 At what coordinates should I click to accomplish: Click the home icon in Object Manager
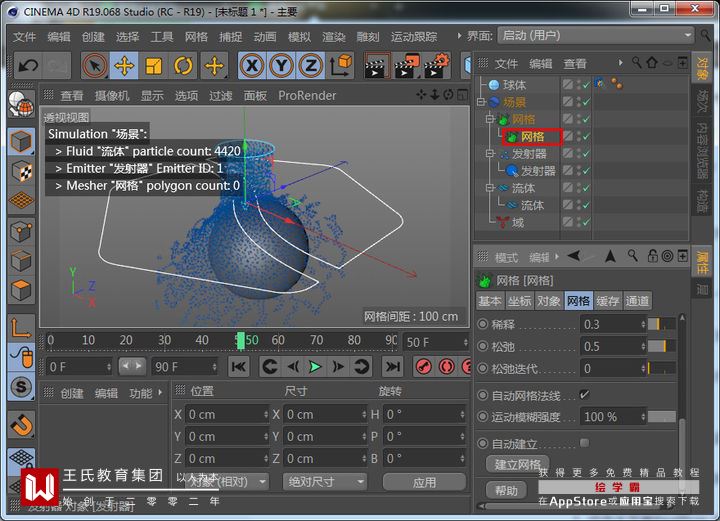pyautogui.click(x=652, y=62)
